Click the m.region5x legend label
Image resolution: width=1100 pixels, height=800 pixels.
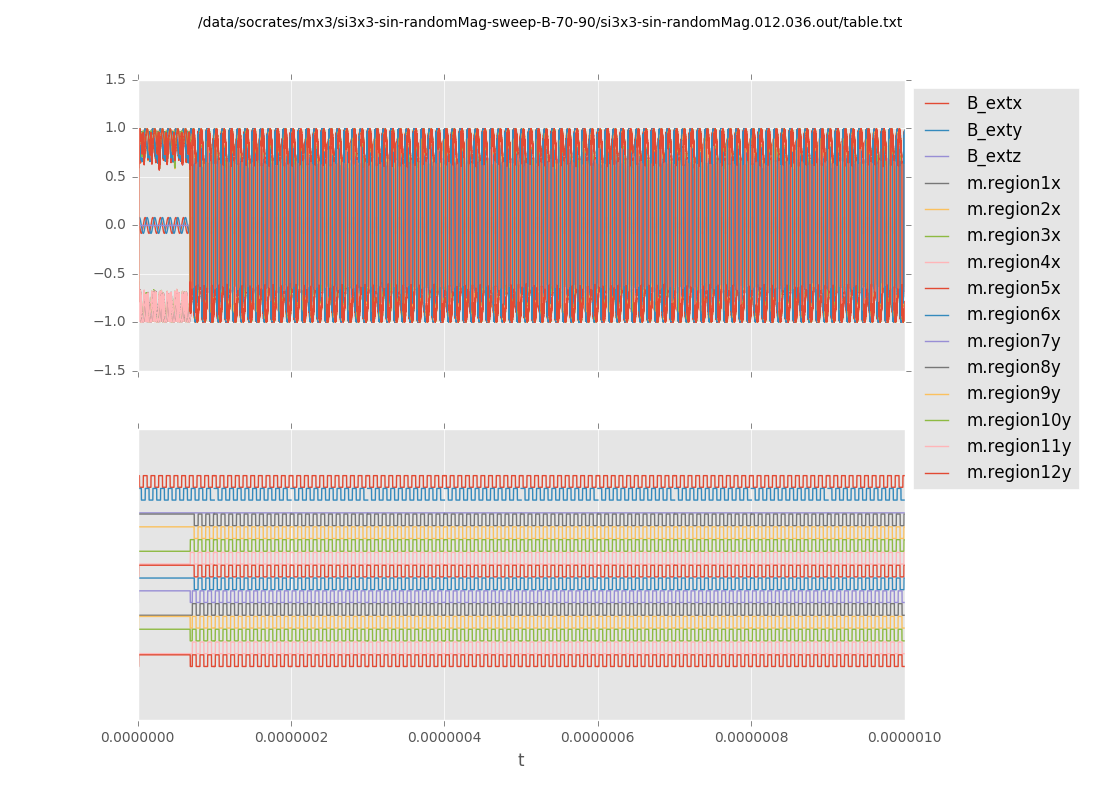tap(1013, 288)
